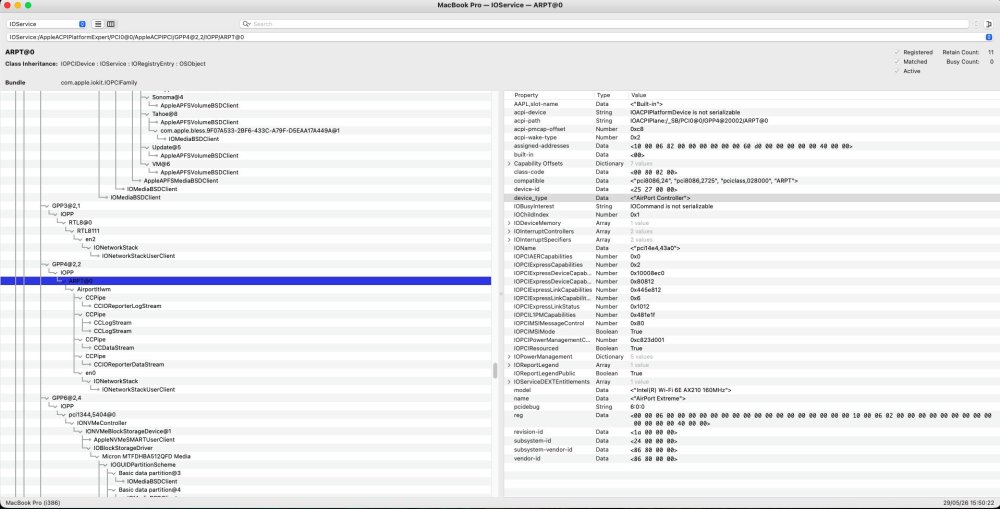Select the ARPT@0 tree row
This screenshot has width=1000, height=509.
pos(246,281)
